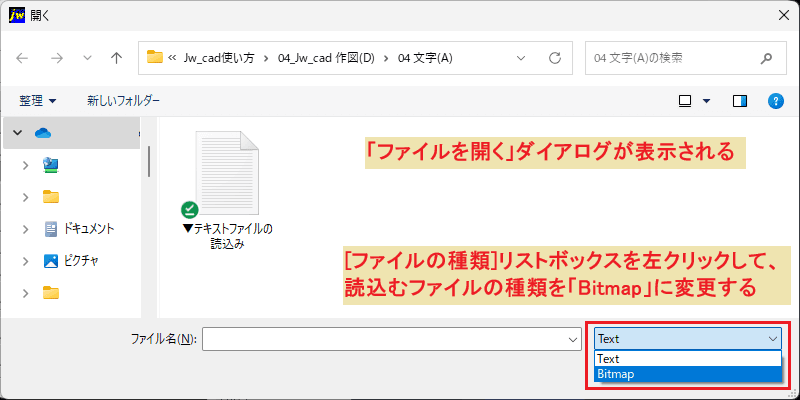Image resolution: width=800 pixels, height=400 pixels.
Task: Toggle the preview pane icon
Action: click(740, 101)
